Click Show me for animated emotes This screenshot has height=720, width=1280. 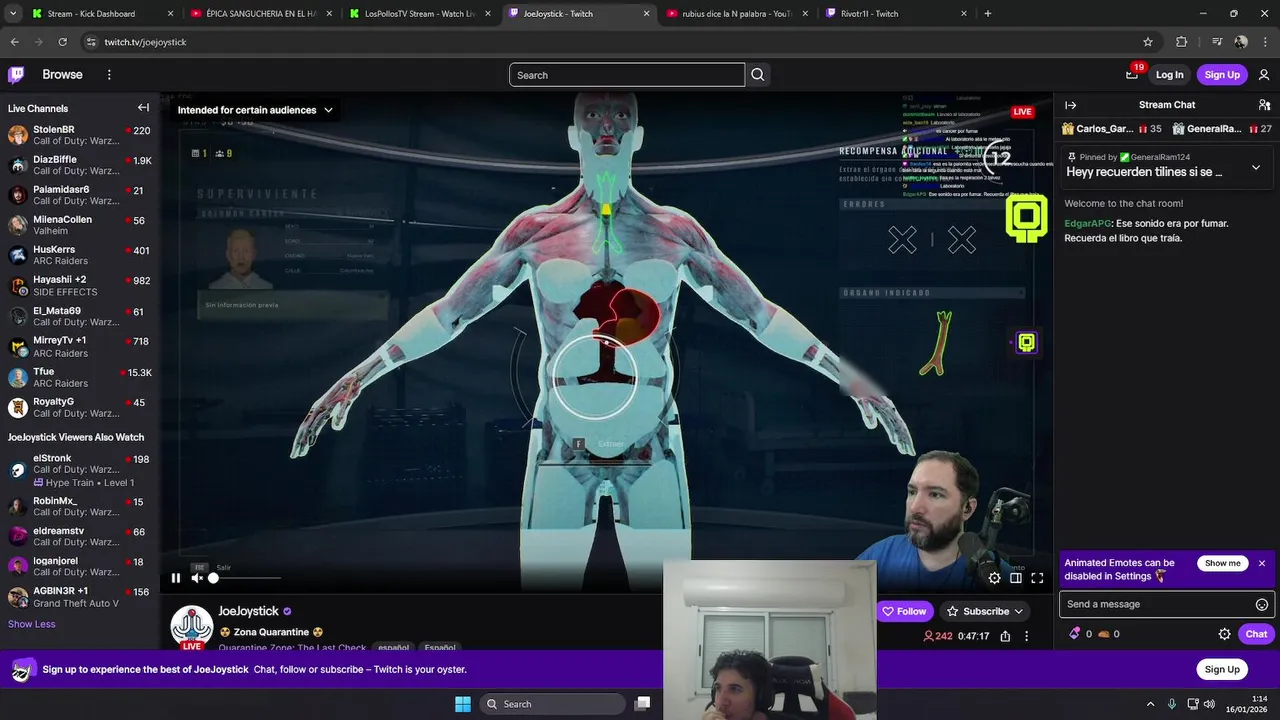[x=1222, y=563]
